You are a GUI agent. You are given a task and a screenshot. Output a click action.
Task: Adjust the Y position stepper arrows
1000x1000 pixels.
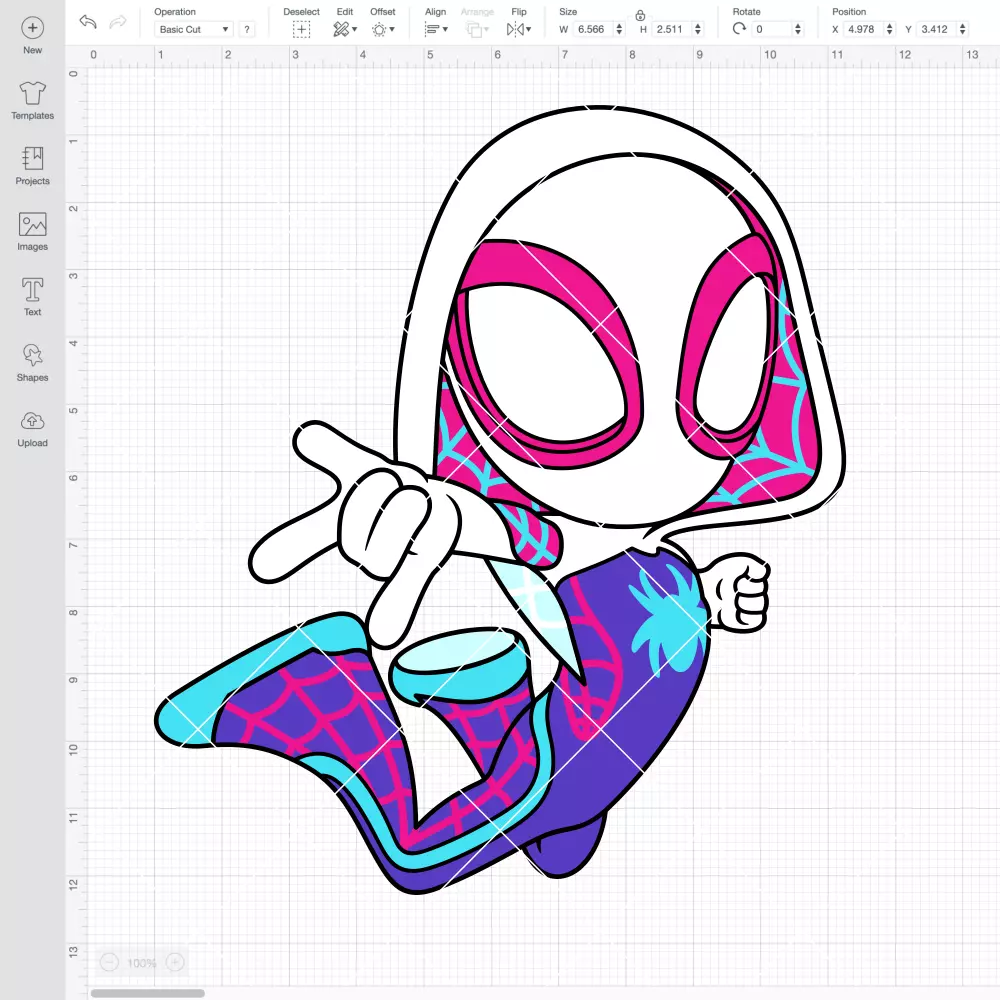pos(963,29)
